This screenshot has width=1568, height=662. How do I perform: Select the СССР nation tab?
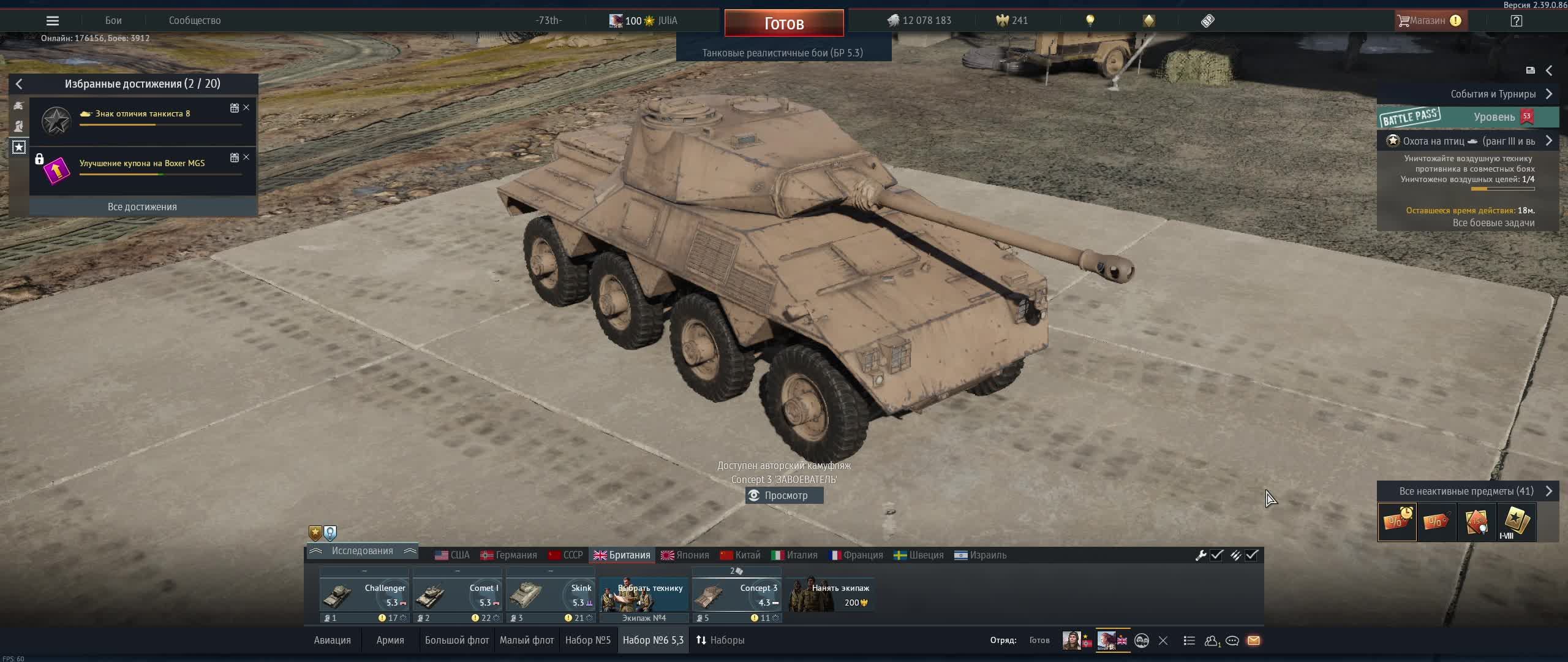pyautogui.click(x=565, y=555)
